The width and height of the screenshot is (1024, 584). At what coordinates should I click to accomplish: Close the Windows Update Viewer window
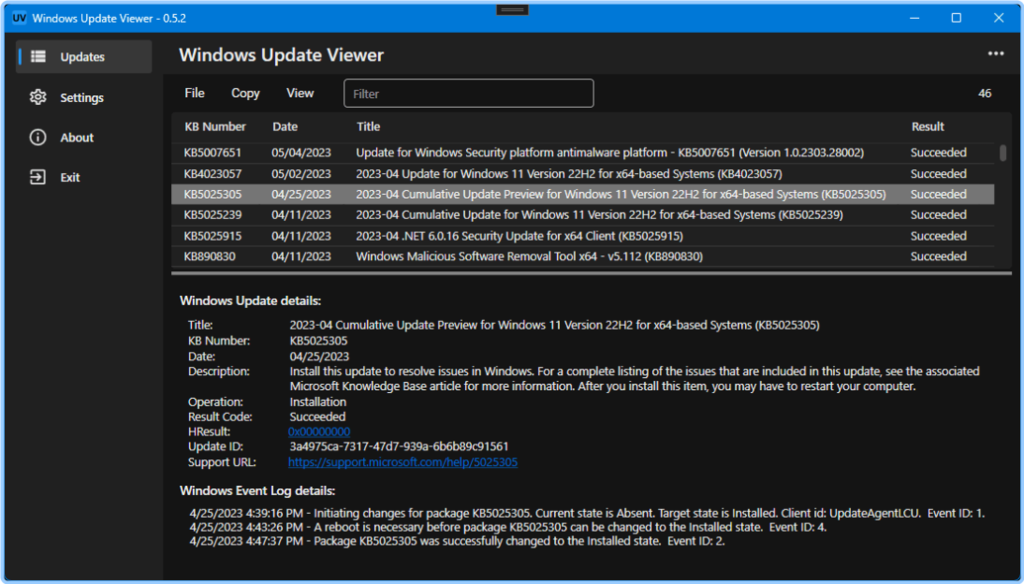999,18
